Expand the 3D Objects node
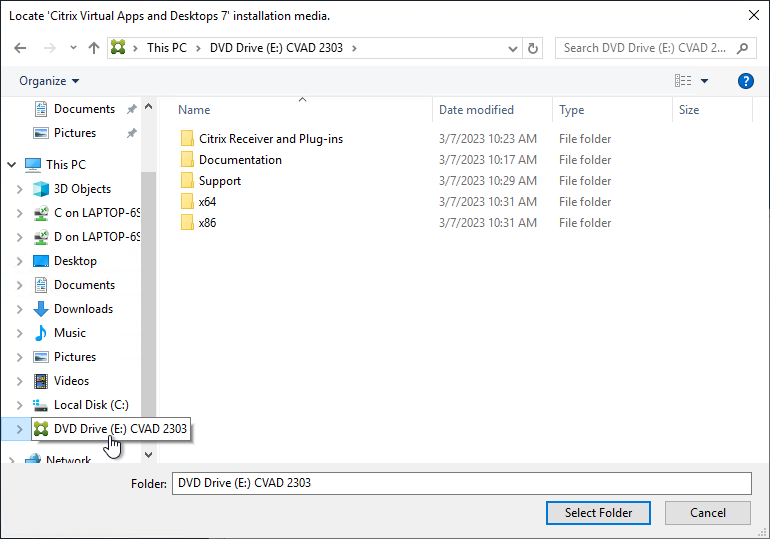Image resolution: width=770 pixels, height=539 pixels. (x=20, y=189)
